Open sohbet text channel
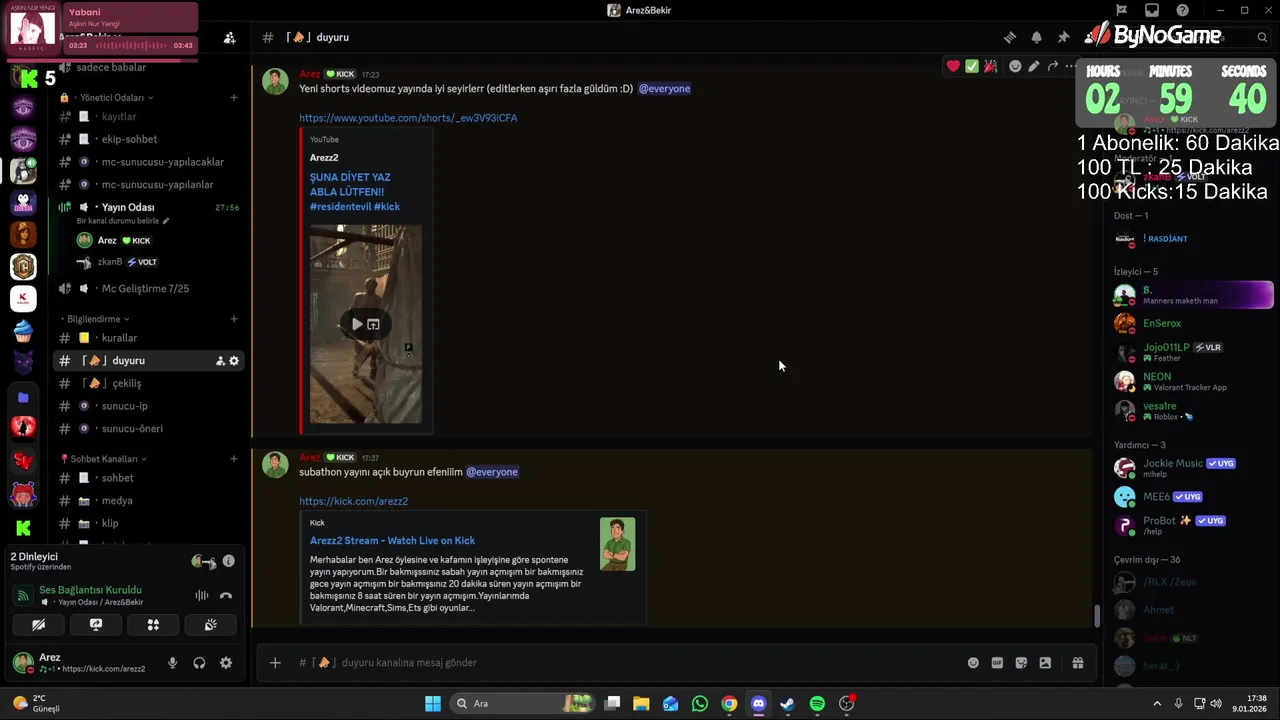This screenshot has height=720, width=1280. pos(148,478)
